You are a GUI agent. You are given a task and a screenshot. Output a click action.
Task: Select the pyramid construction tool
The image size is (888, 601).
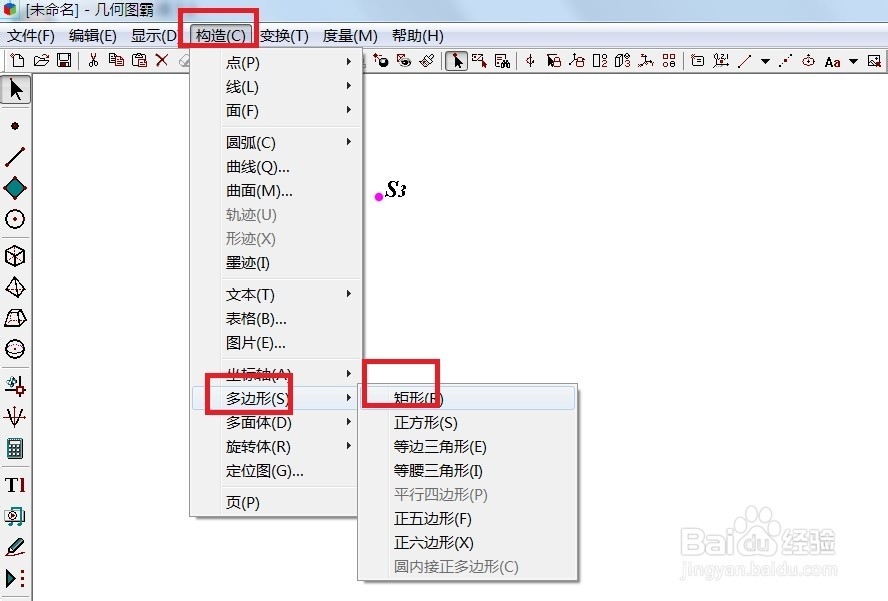tap(15, 285)
